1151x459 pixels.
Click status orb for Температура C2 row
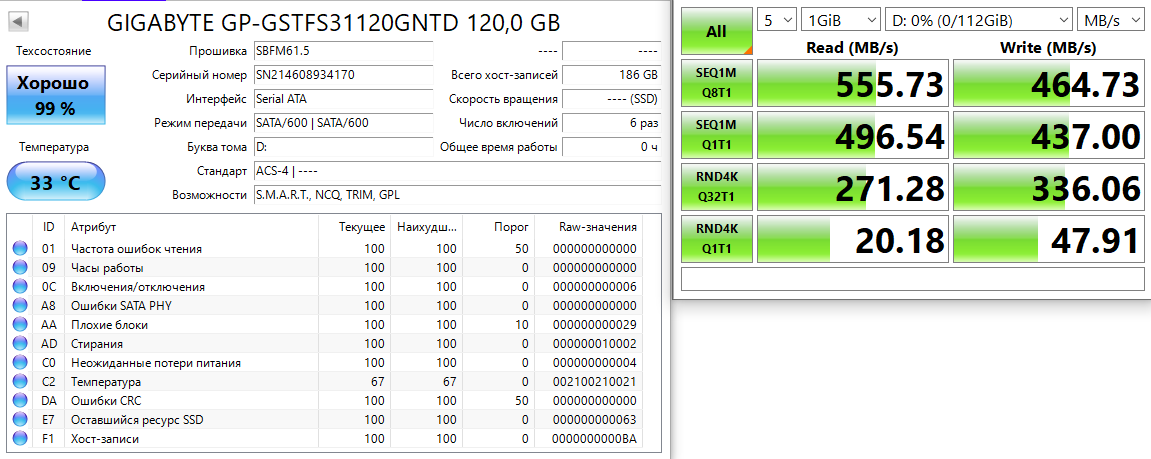point(20,382)
